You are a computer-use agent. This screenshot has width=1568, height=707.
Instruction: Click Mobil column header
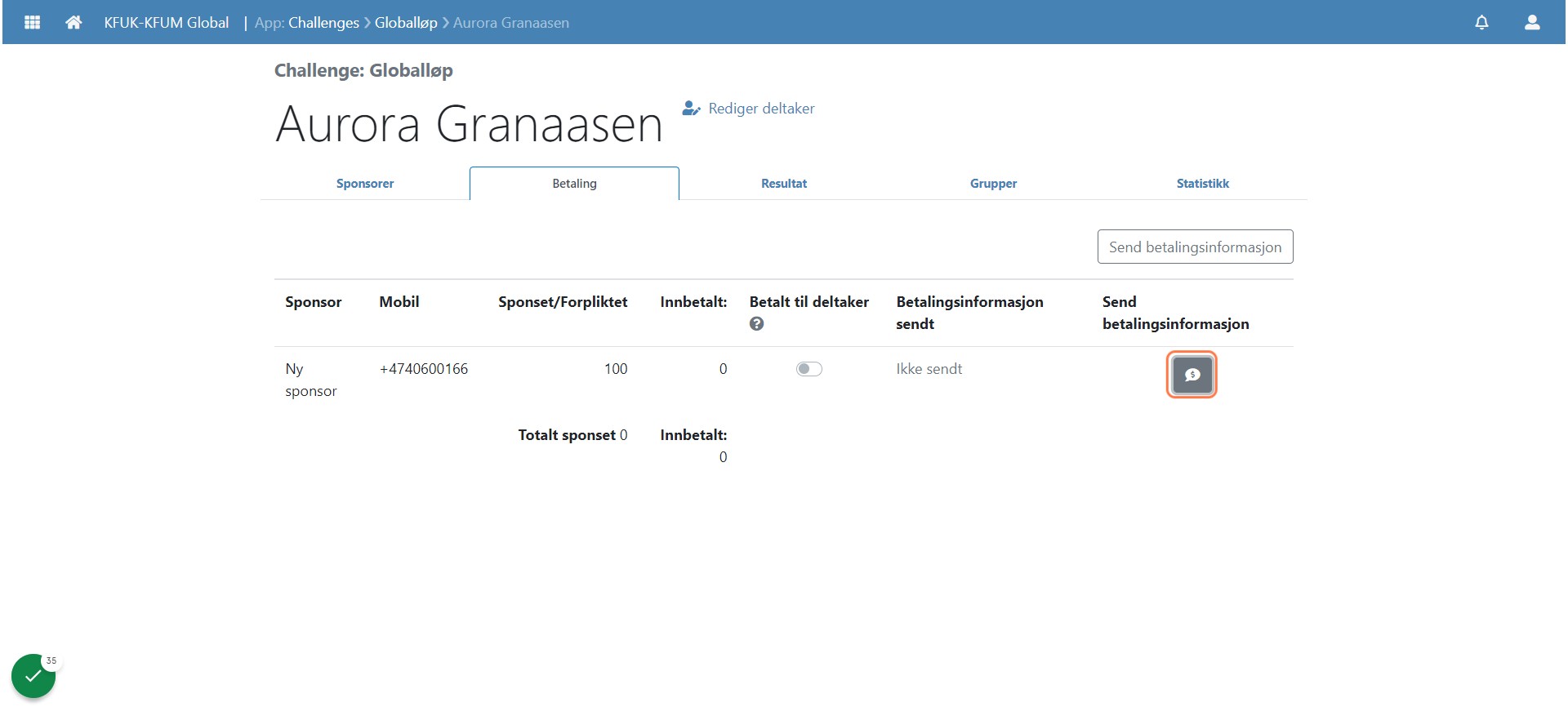click(x=399, y=302)
